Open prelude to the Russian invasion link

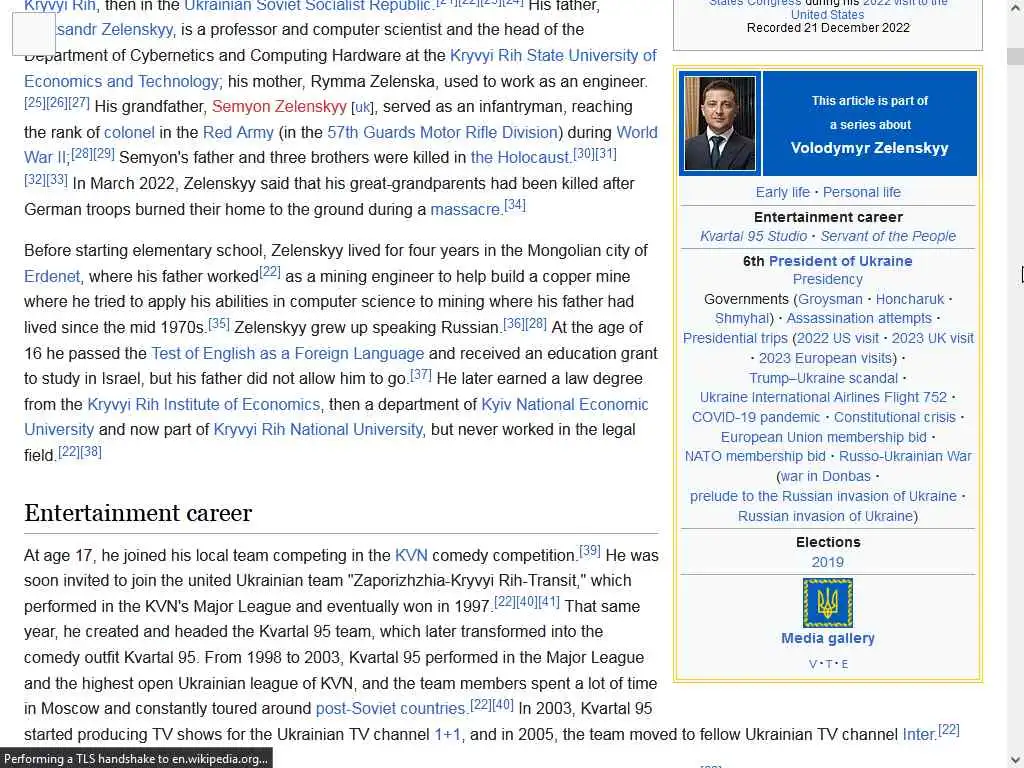823,496
